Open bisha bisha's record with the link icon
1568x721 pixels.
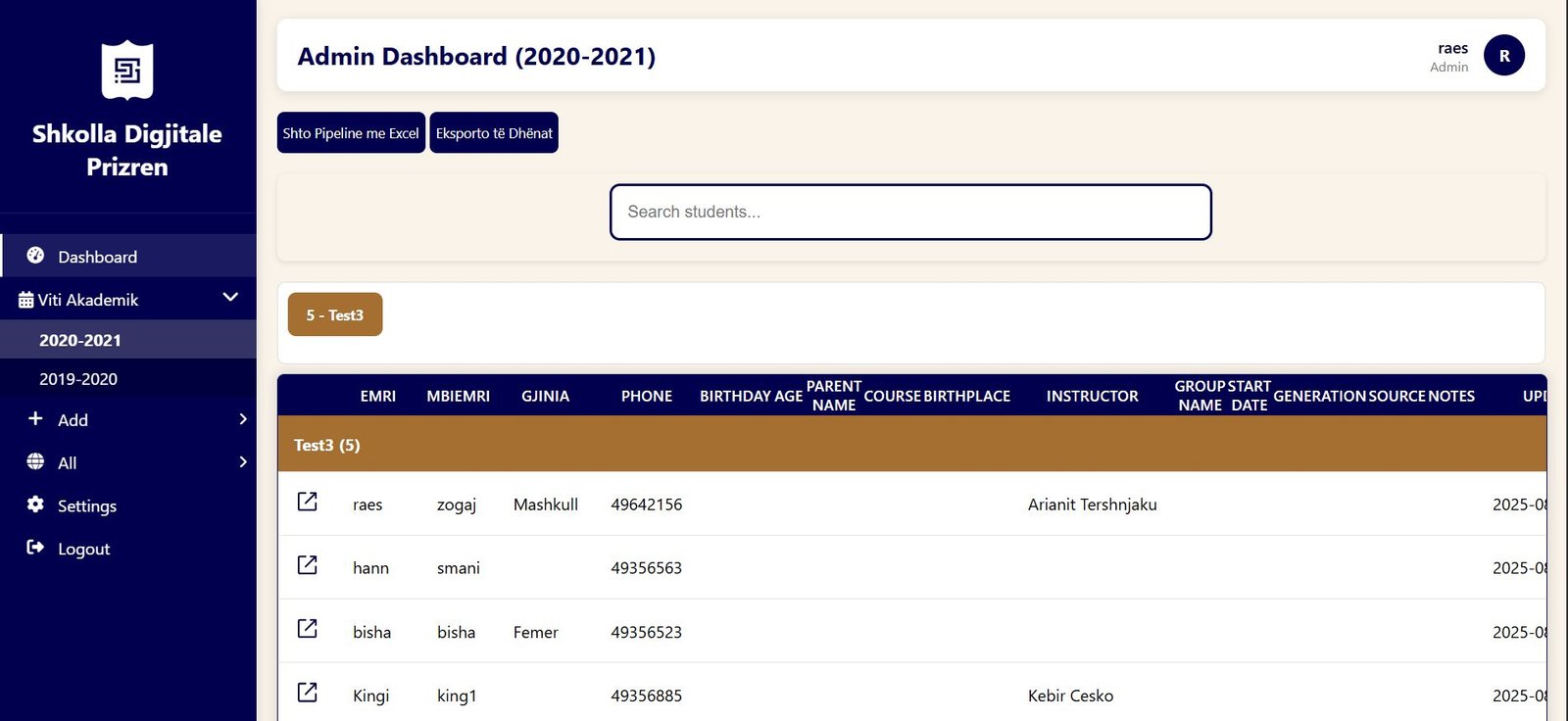307,629
